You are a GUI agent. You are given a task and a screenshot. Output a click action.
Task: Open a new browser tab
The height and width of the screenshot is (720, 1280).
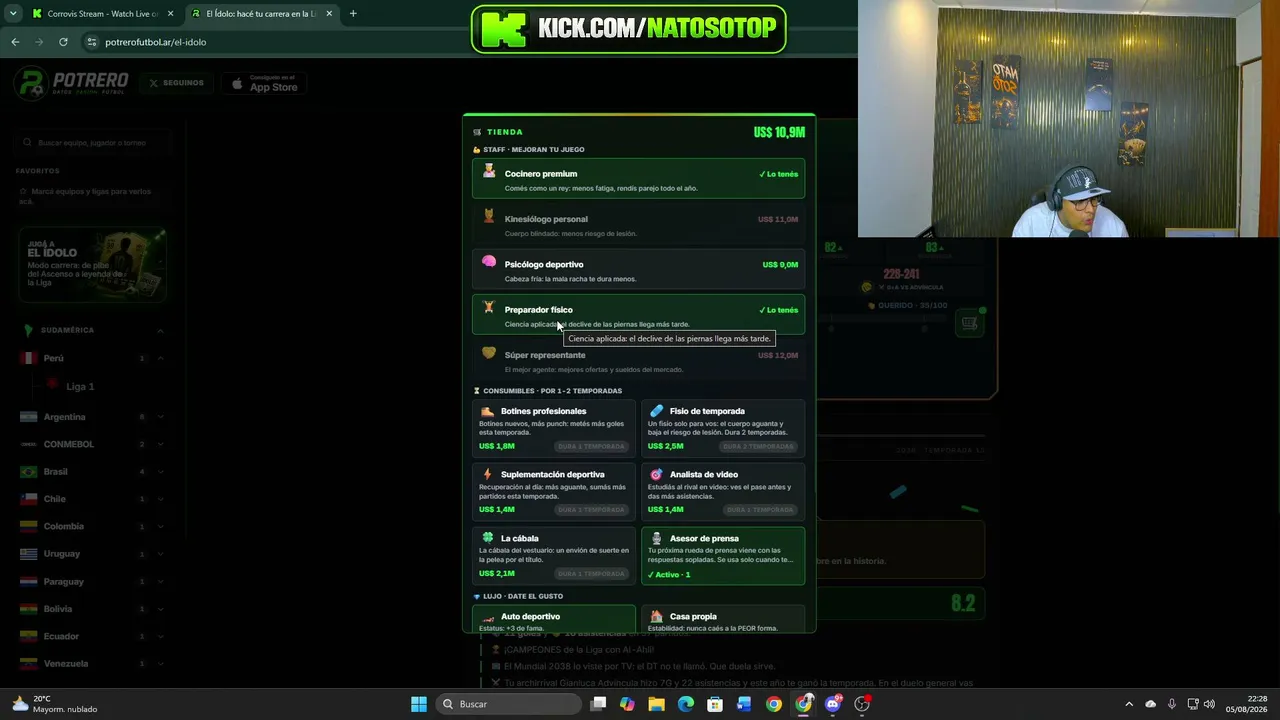coord(353,14)
